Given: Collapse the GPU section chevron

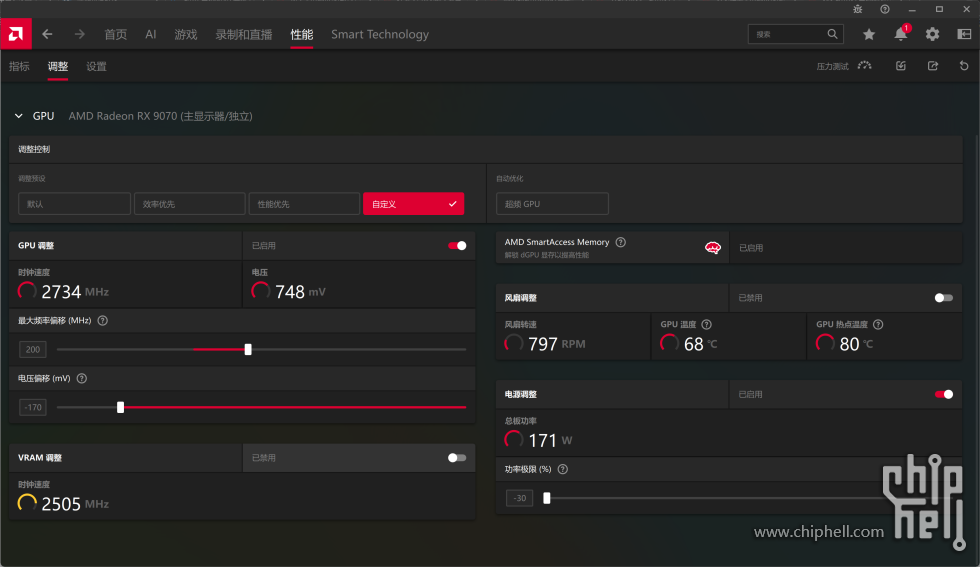Looking at the screenshot, I should [x=19, y=116].
